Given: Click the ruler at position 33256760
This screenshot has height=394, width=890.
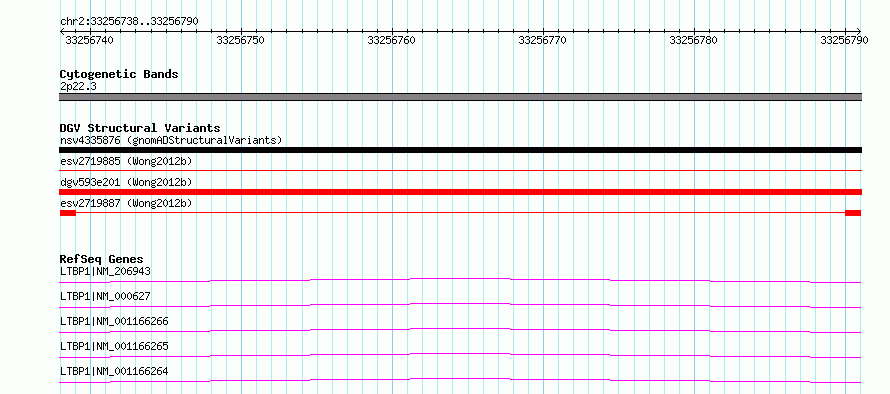Looking at the screenshot, I should click(392, 40).
